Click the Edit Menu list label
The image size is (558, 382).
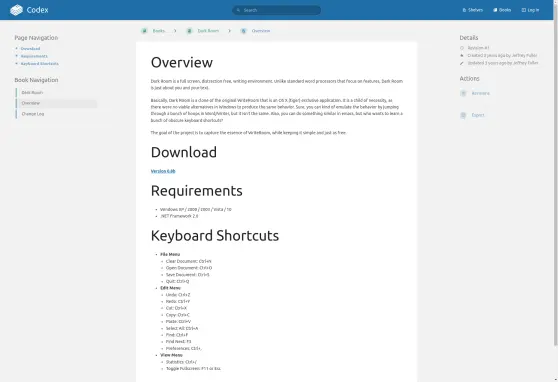pyautogui.click(x=170, y=288)
